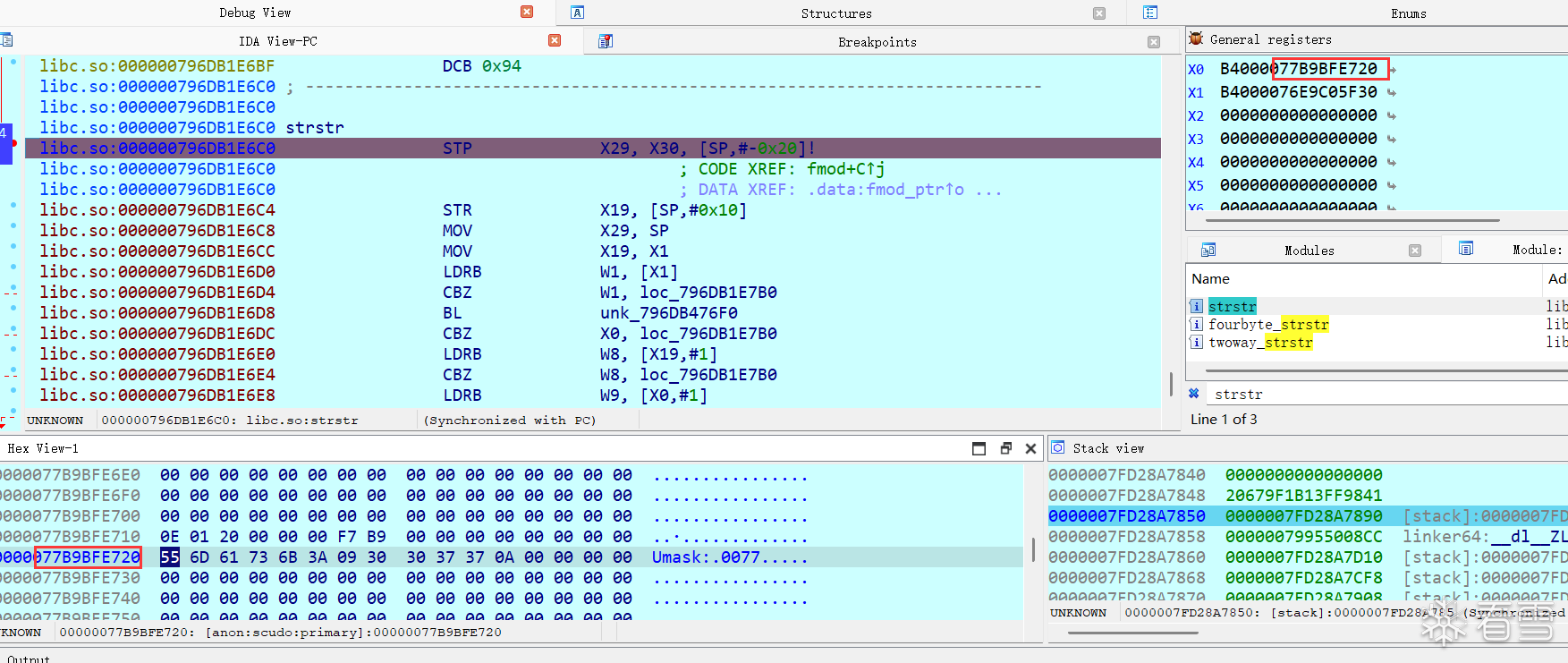This screenshot has height=663, width=1568.
Task: Clear the strstr search filter with the X icon
Action: pyautogui.click(x=1193, y=393)
